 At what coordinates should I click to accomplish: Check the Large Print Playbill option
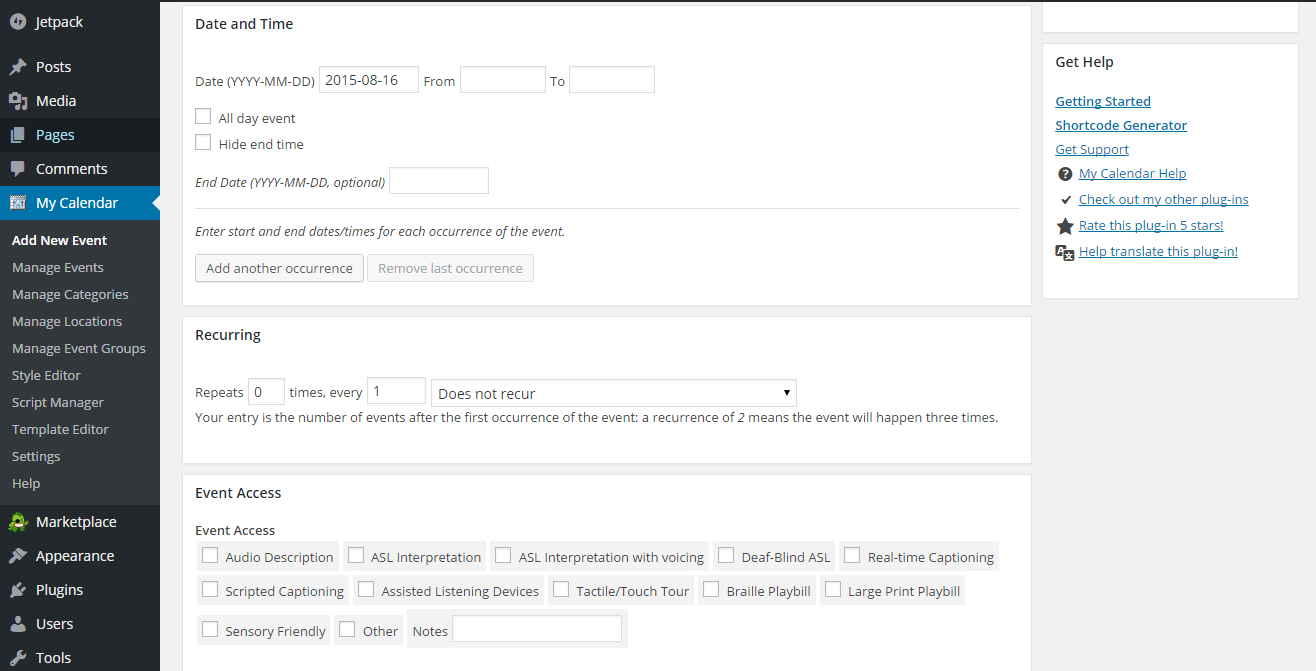833,590
